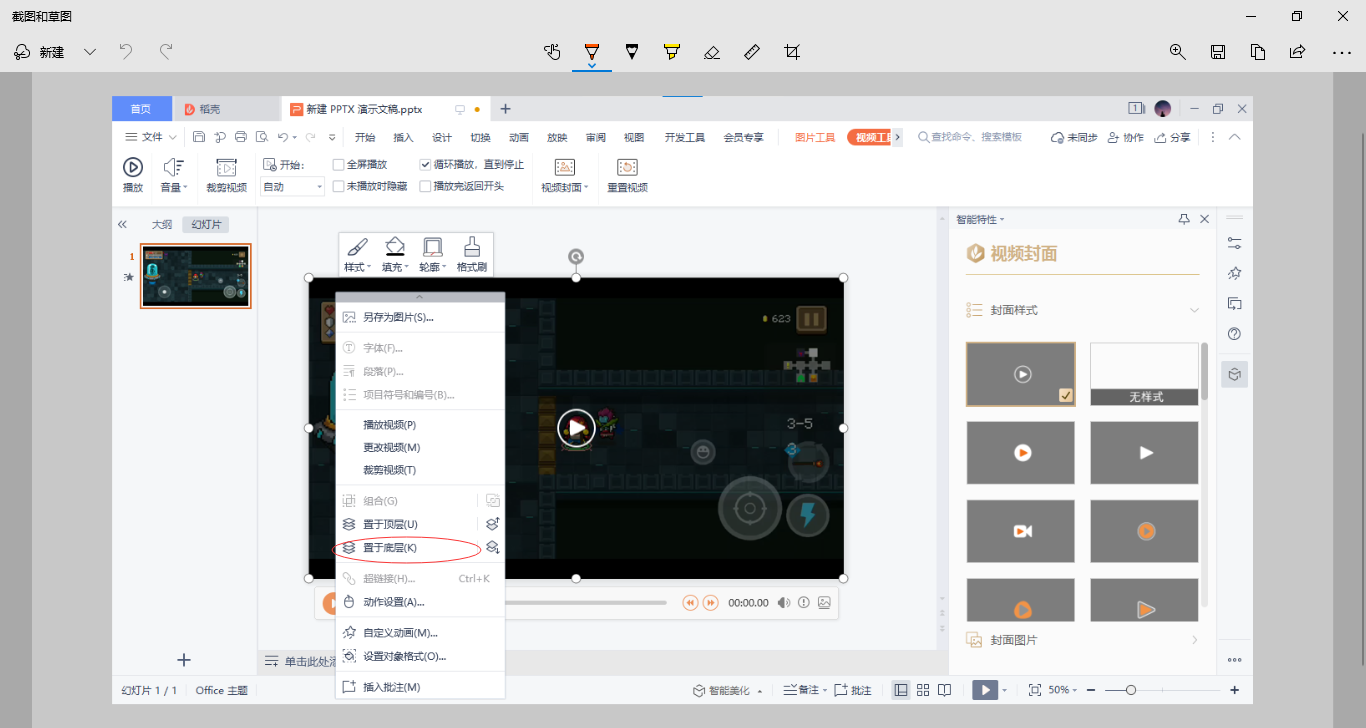The width and height of the screenshot is (1366, 728).
Task: Click the zoom slider track
Action: pos(1160,690)
